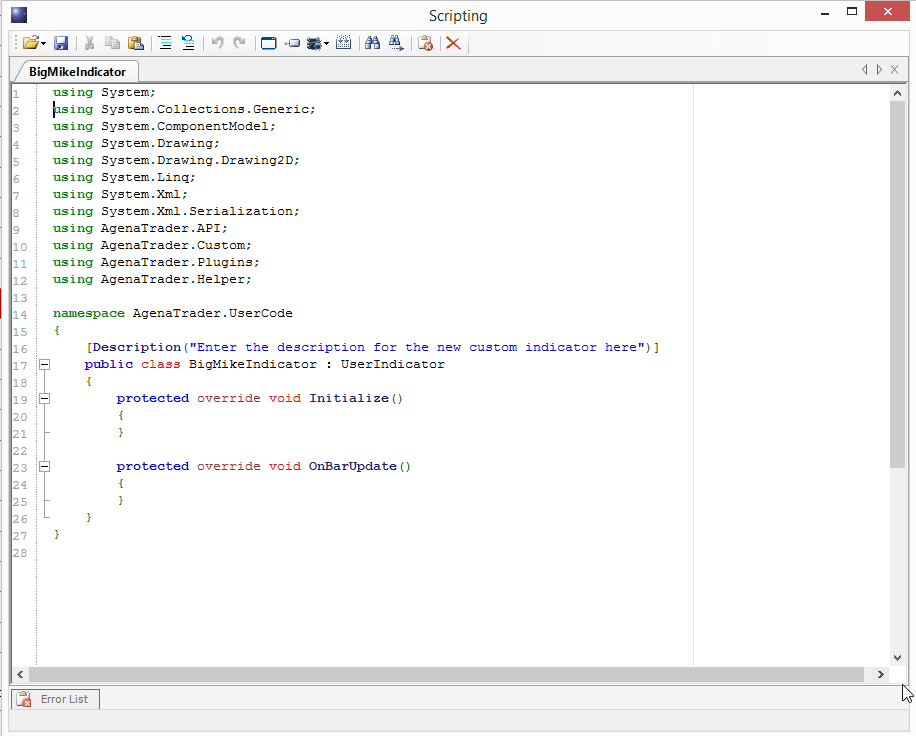Save the script with the floppy disk icon
The height and width of the screenshot is (736, 916).
click(61, 43)
